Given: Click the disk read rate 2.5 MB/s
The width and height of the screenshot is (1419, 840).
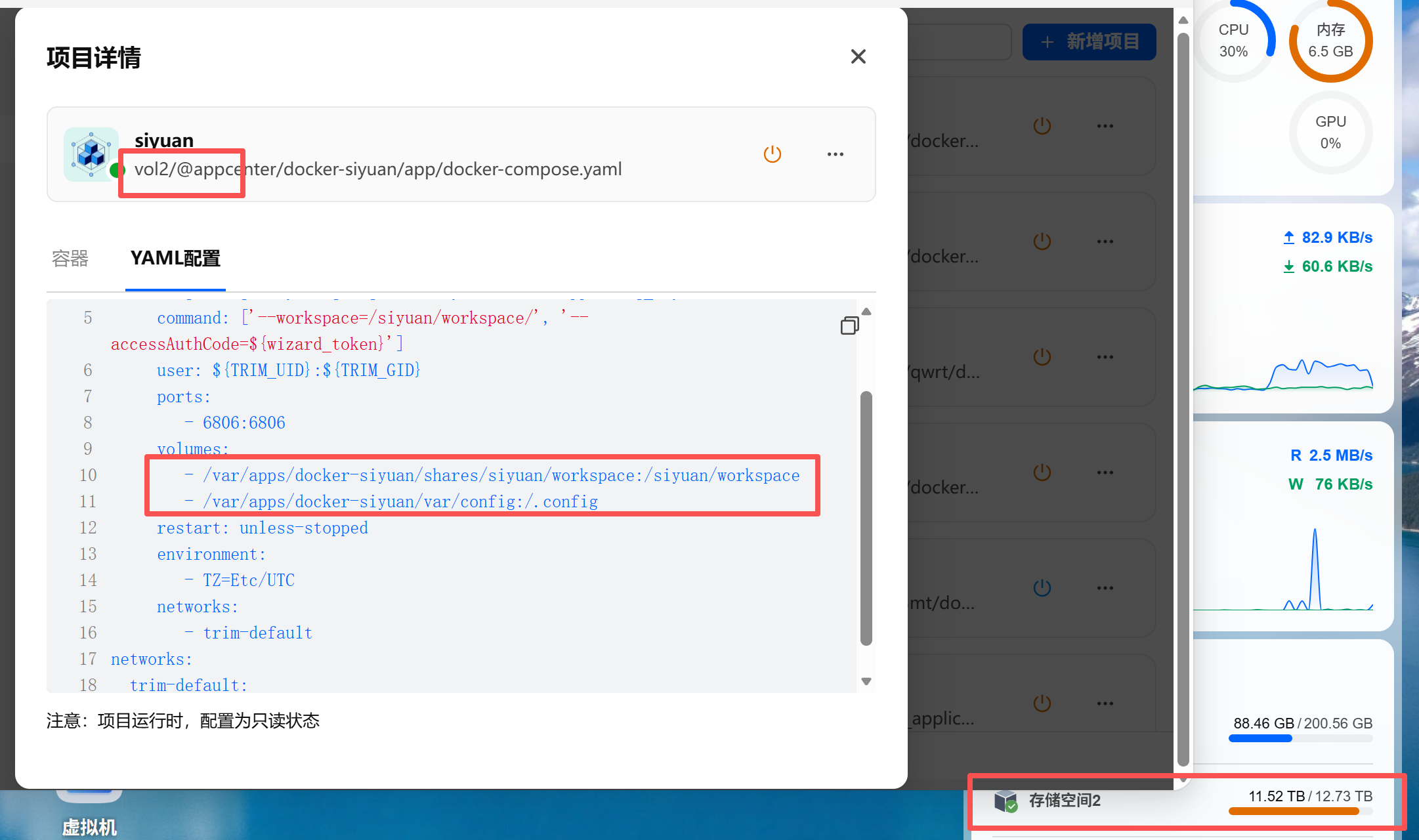Looking at the screenshot, I should [x=1331, y=455].
